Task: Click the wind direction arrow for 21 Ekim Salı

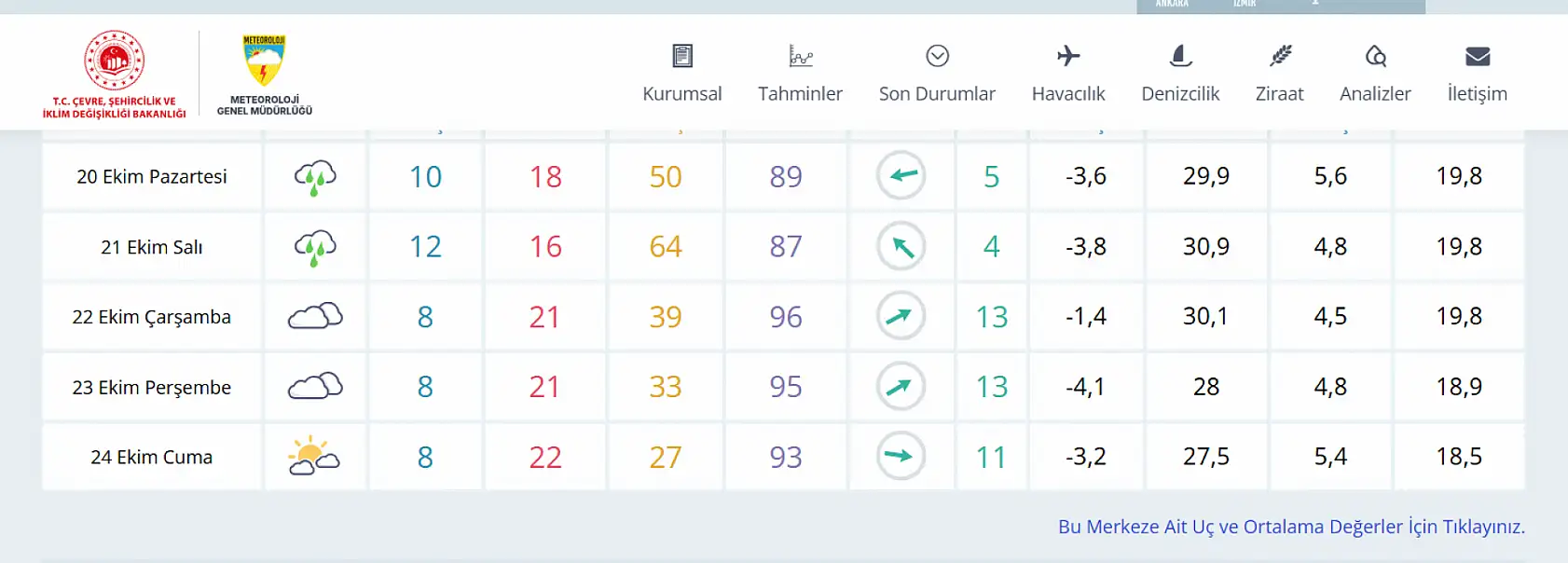Action: pos(901,246)
